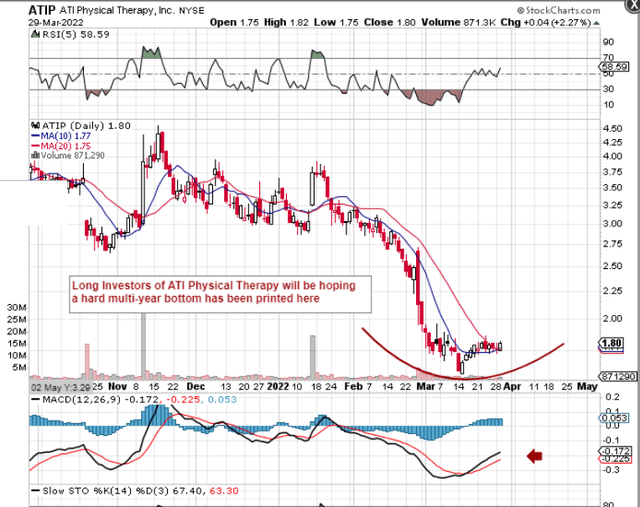The height and width of the screenshot is (507, 640).
Task: Click the Slow STO %K(14) %D(3) label
Action: pyautogui.click(x=105, y=491)
